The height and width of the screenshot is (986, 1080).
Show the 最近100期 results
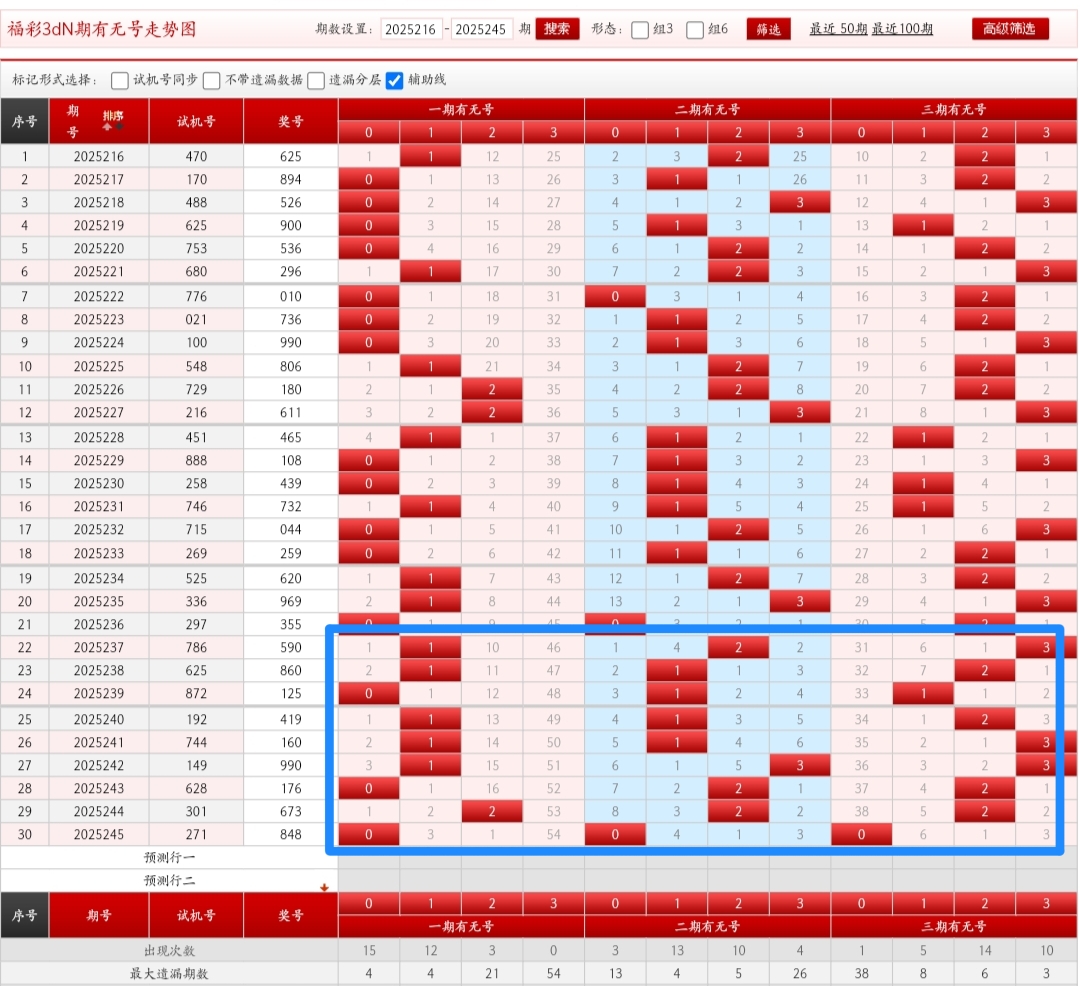(x=902, y=29)
